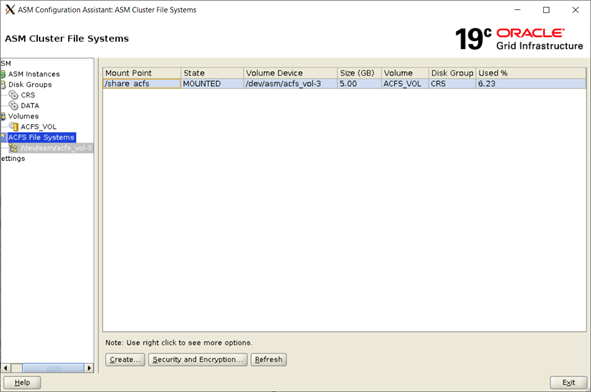Open the CRS disk group node

point(28,95)
